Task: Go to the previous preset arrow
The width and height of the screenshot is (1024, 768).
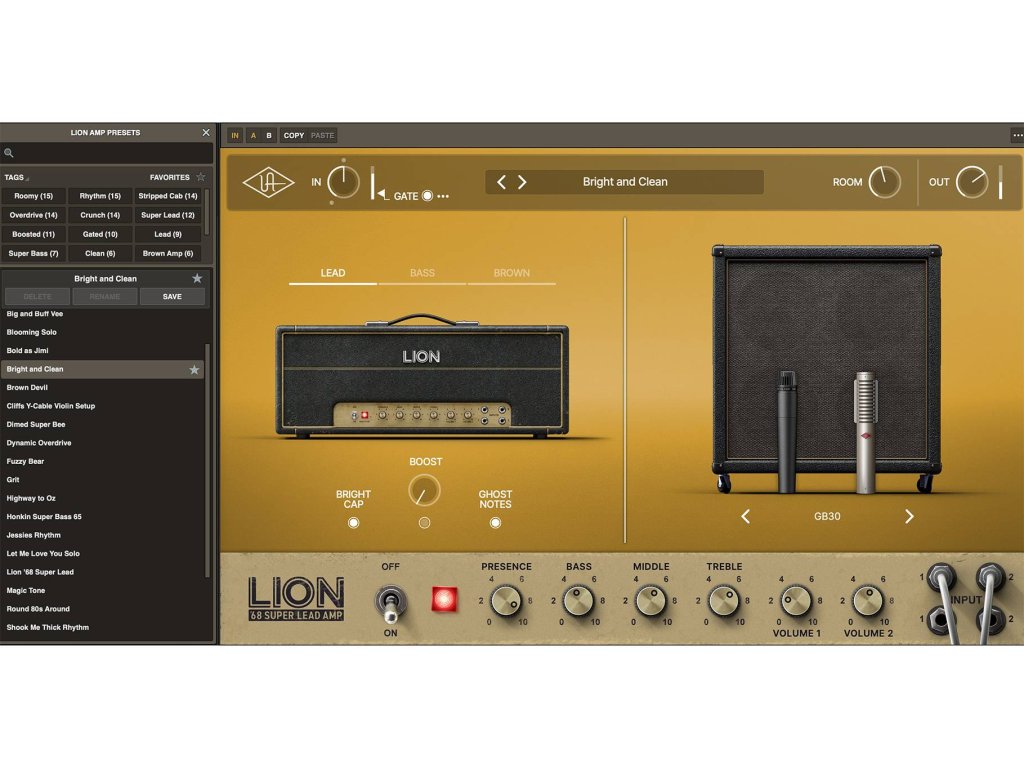Action: point(502,182)
